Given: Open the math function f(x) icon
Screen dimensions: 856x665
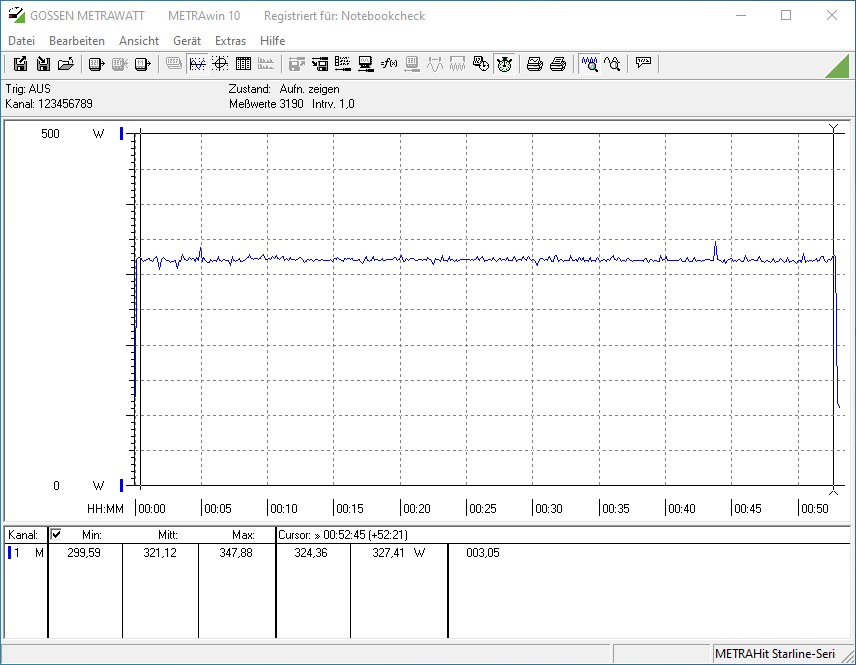Looking at the screenshot, I should (389, 64).
